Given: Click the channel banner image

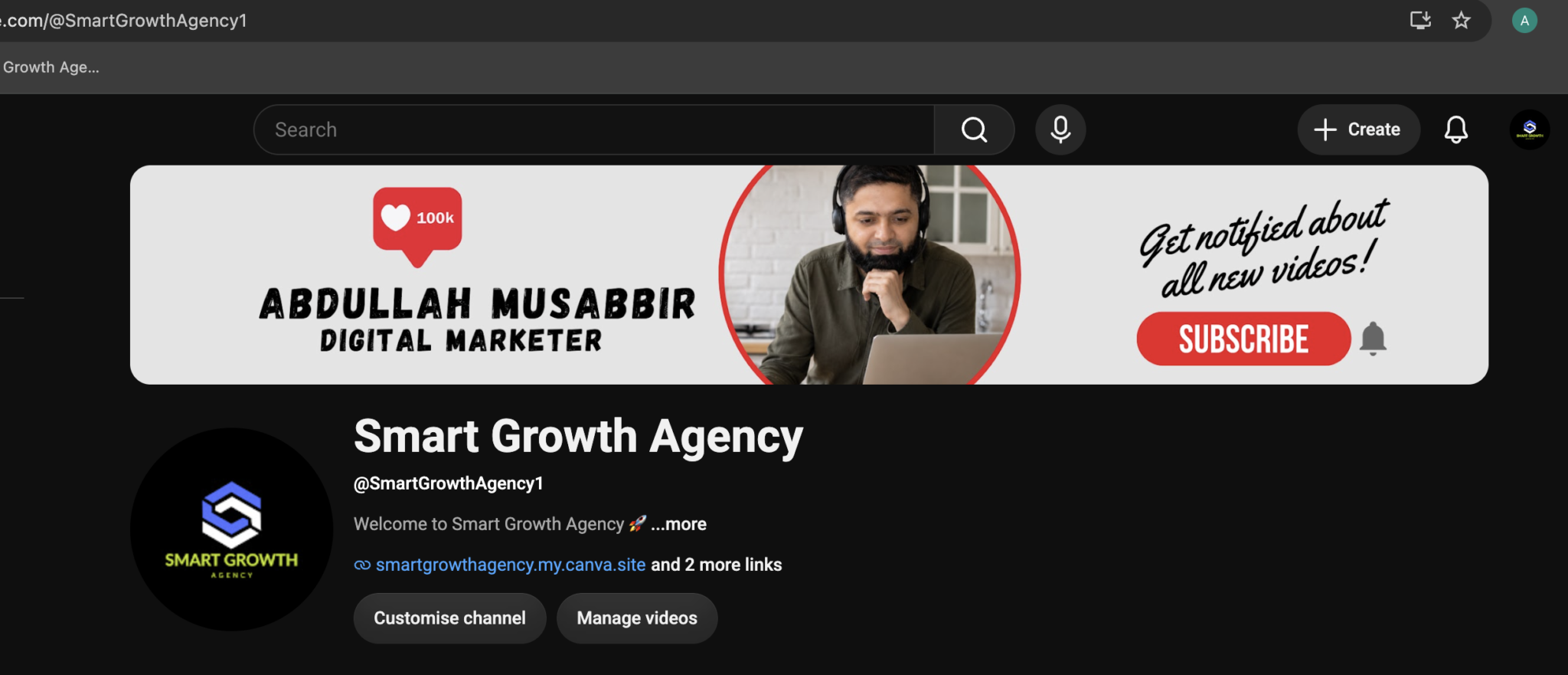Looking at the screenshot, I should 809,275.
